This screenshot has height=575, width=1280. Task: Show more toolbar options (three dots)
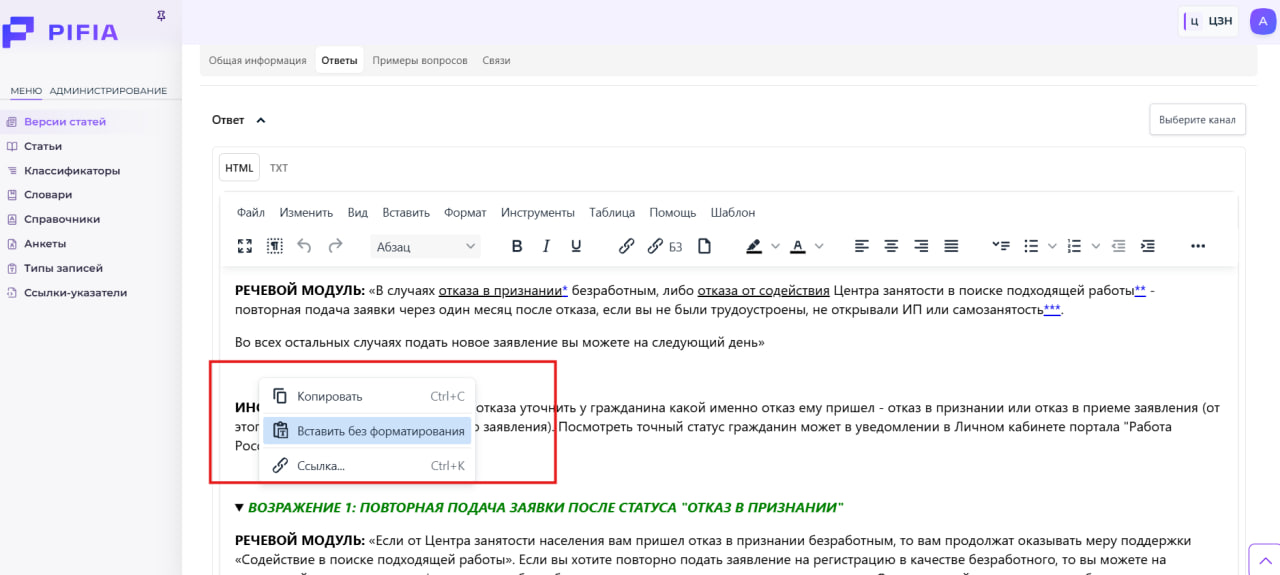1198,246
